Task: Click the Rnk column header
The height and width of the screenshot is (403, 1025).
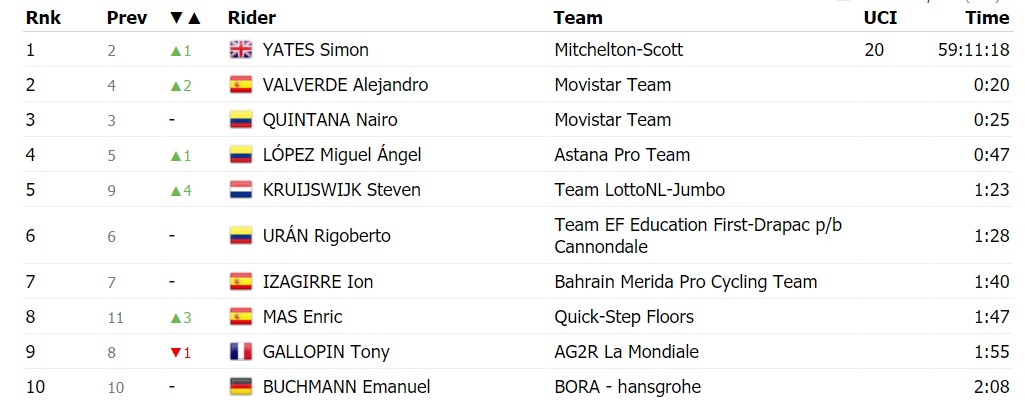Action: point(41,18)
